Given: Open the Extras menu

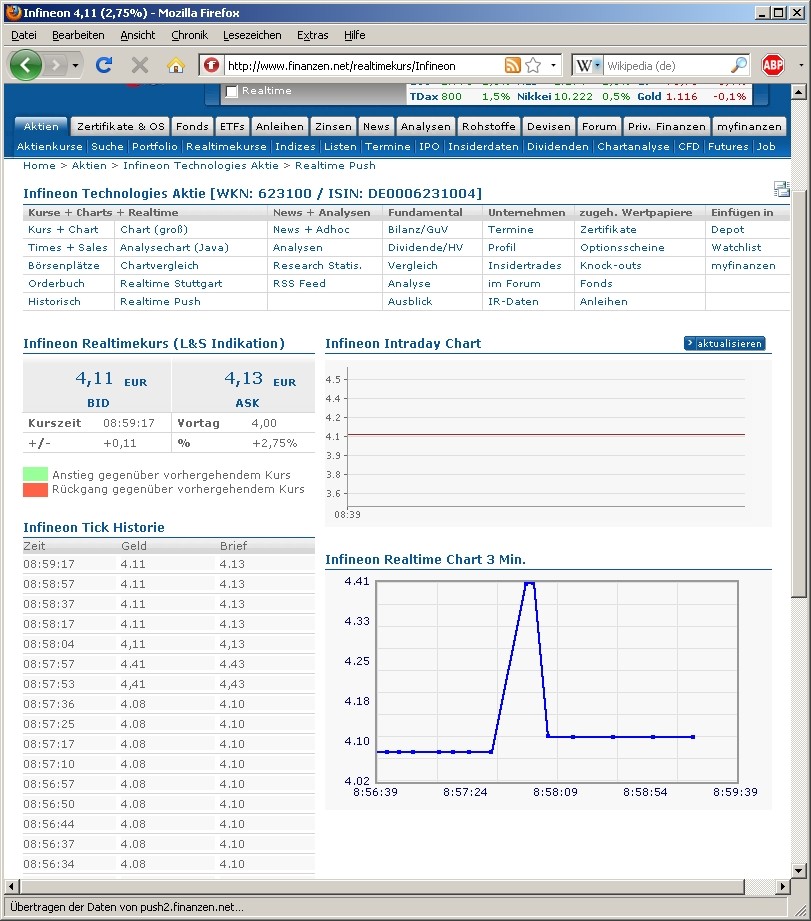Looking at the screenshot, I should [312, 35].
